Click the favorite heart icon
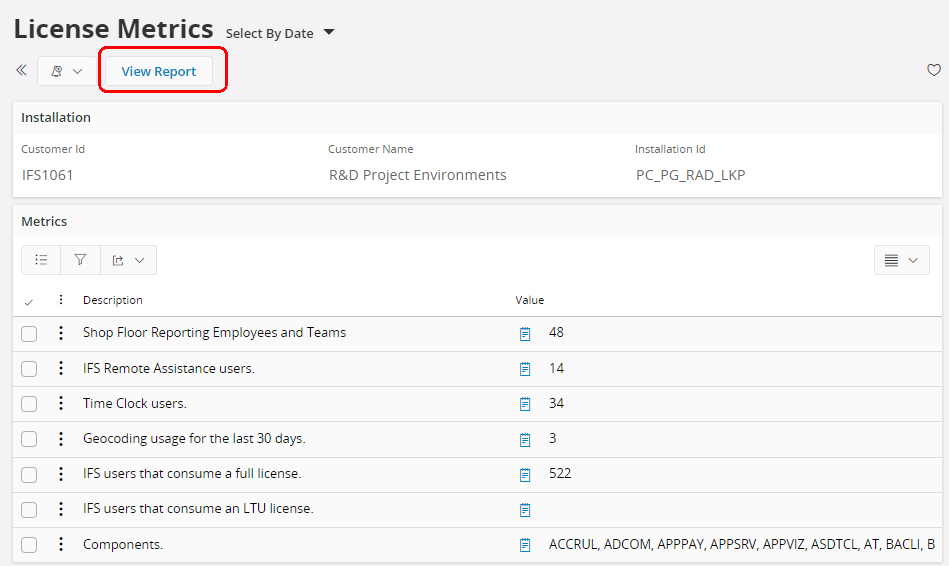949x566 pixels. pyautogui.click(x=934, y=70)
